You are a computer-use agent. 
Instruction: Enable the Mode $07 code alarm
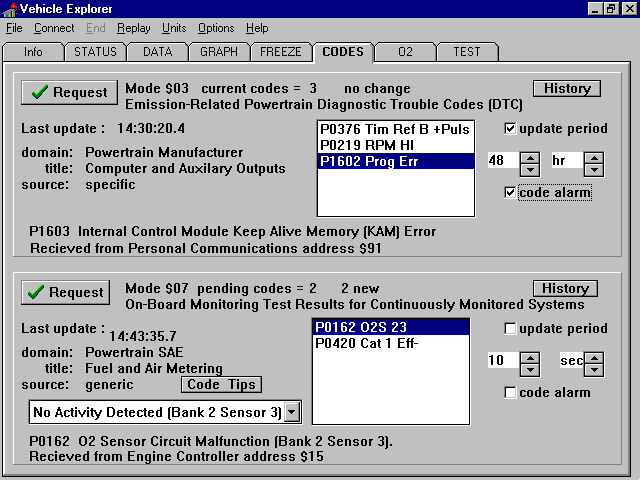pyautogui.click(x=511, y=392)
